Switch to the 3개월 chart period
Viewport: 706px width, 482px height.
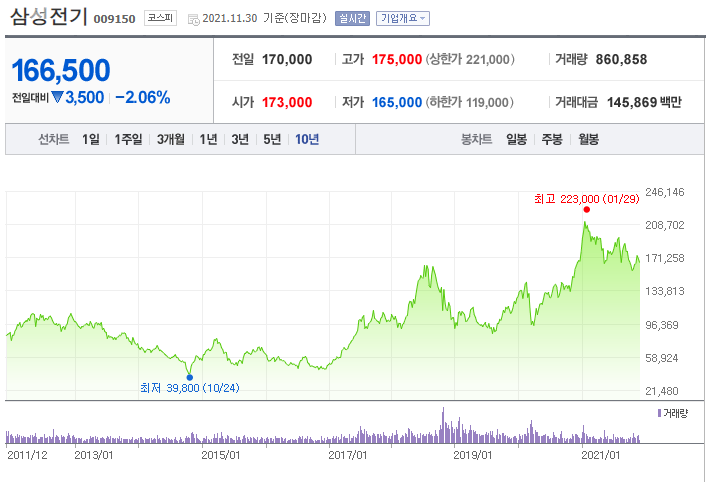click(x=171, y=139)
